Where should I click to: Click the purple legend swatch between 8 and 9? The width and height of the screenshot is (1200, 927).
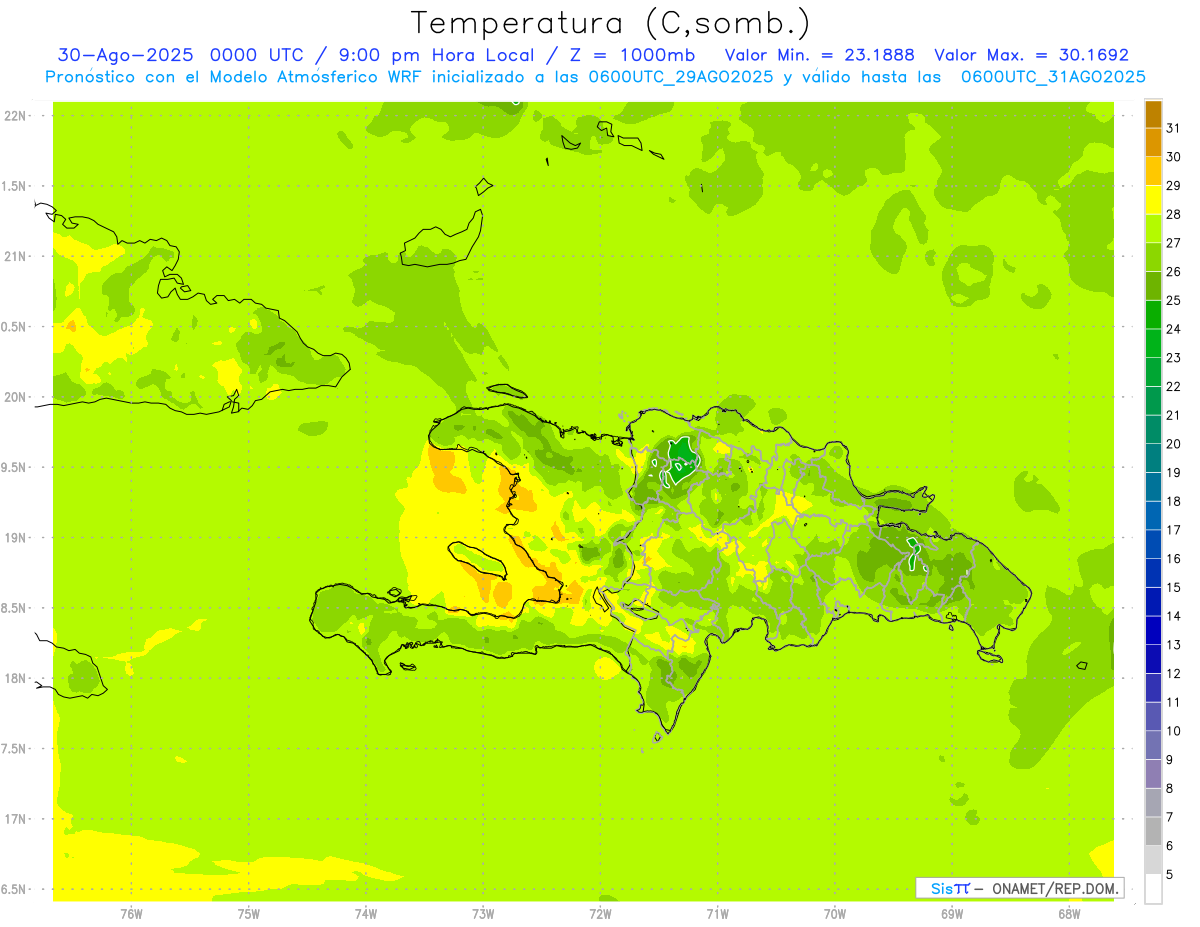click(1153, 774)
